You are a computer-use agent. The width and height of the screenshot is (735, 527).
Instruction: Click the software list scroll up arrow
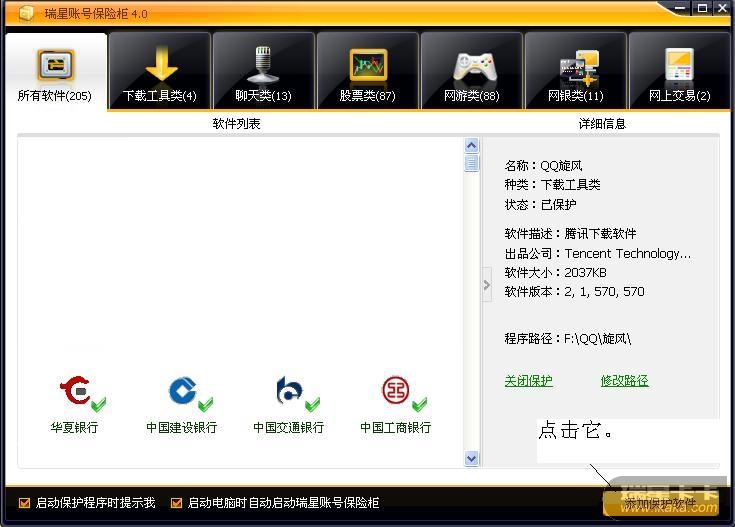(472, 145)
